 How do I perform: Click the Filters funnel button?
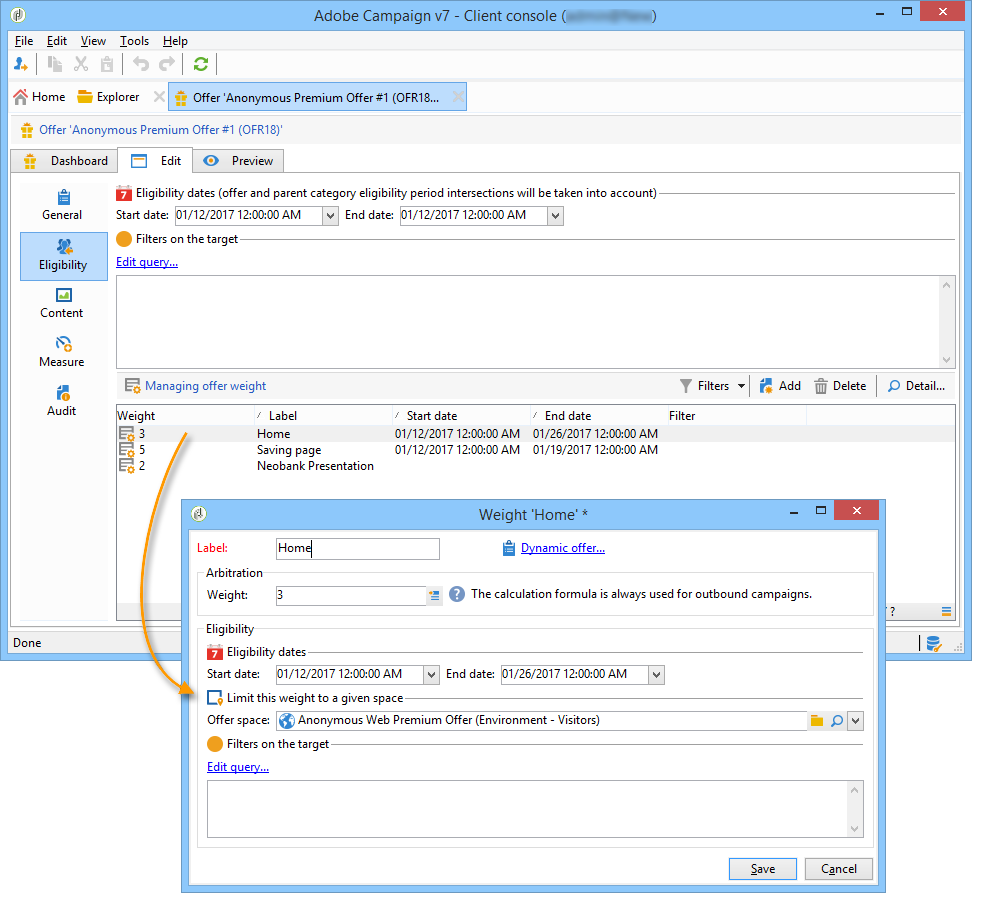(704, 386)
